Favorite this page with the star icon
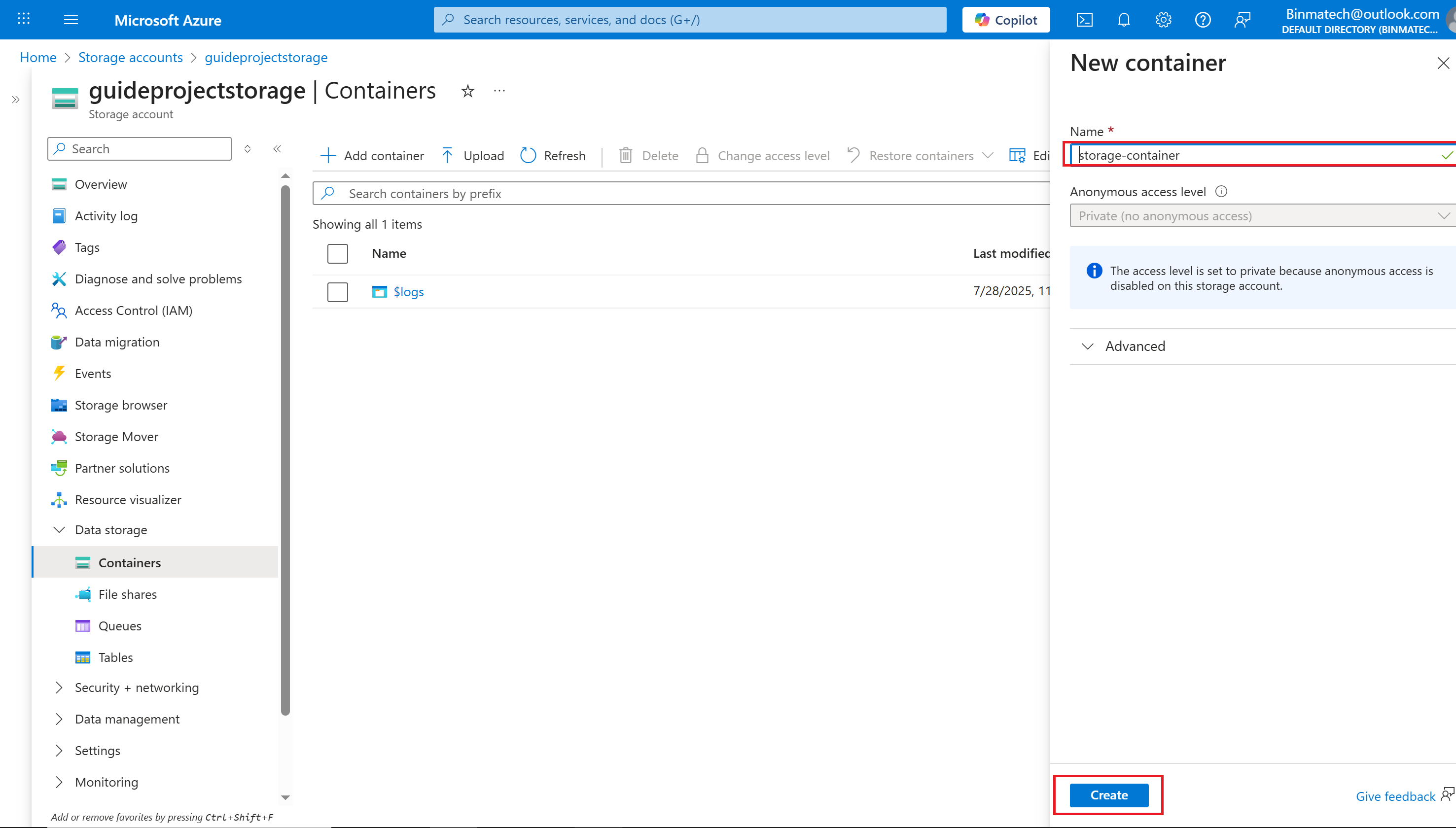The image size is (1456, 828). (x=467, y=91)
